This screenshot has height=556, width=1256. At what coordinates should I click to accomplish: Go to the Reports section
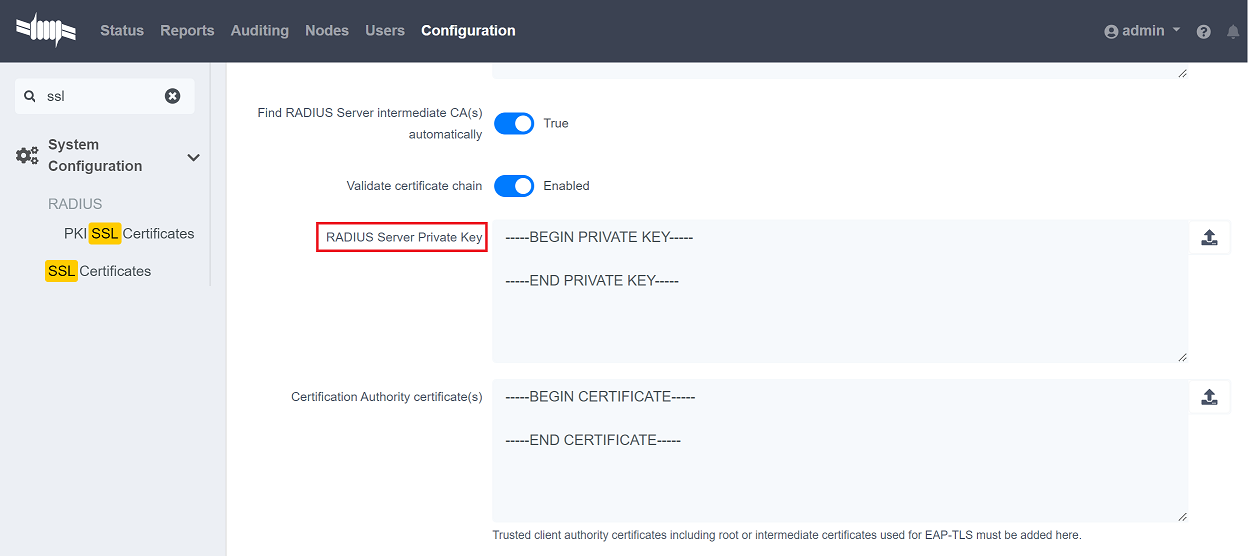pyautogui.click(x=187, y=31)
